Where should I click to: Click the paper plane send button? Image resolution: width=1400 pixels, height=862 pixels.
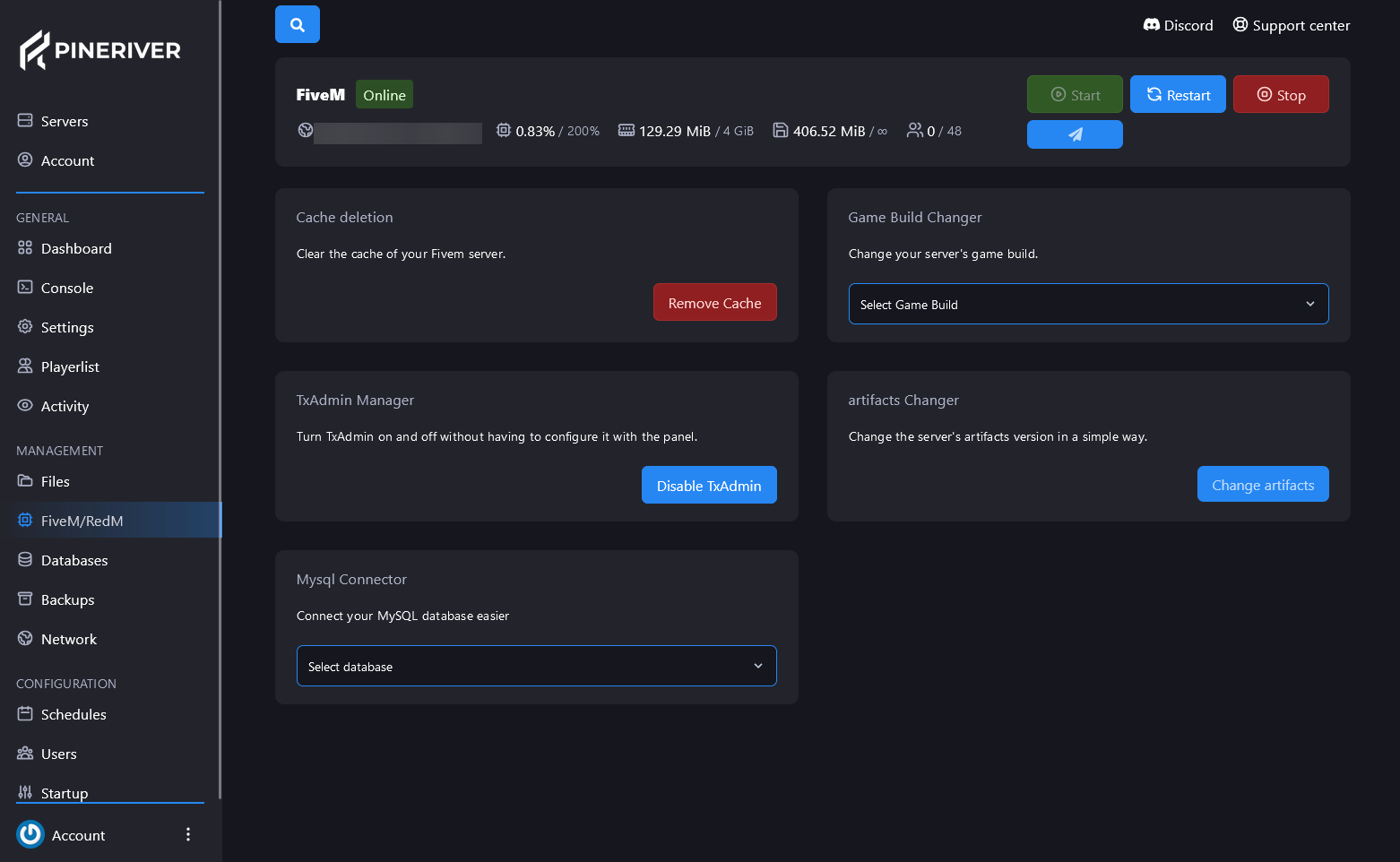click(x=1075, y=134)
